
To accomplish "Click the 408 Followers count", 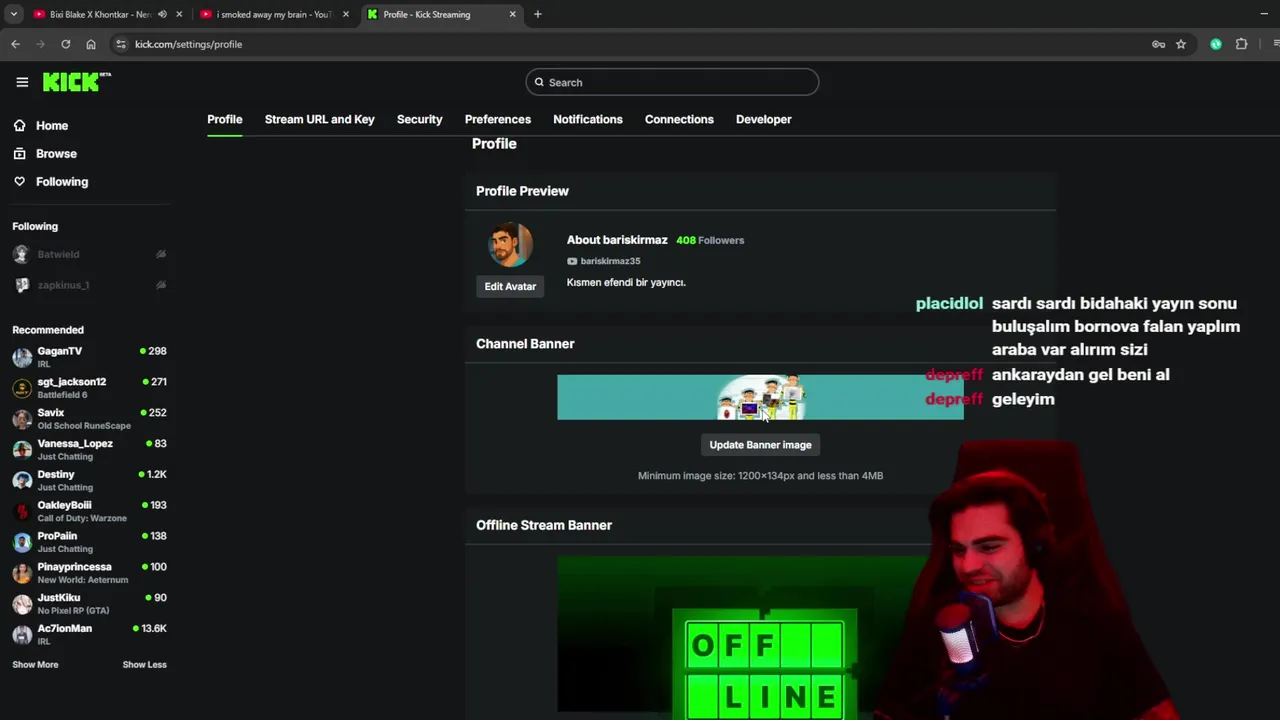I will (x=710, y=240).
